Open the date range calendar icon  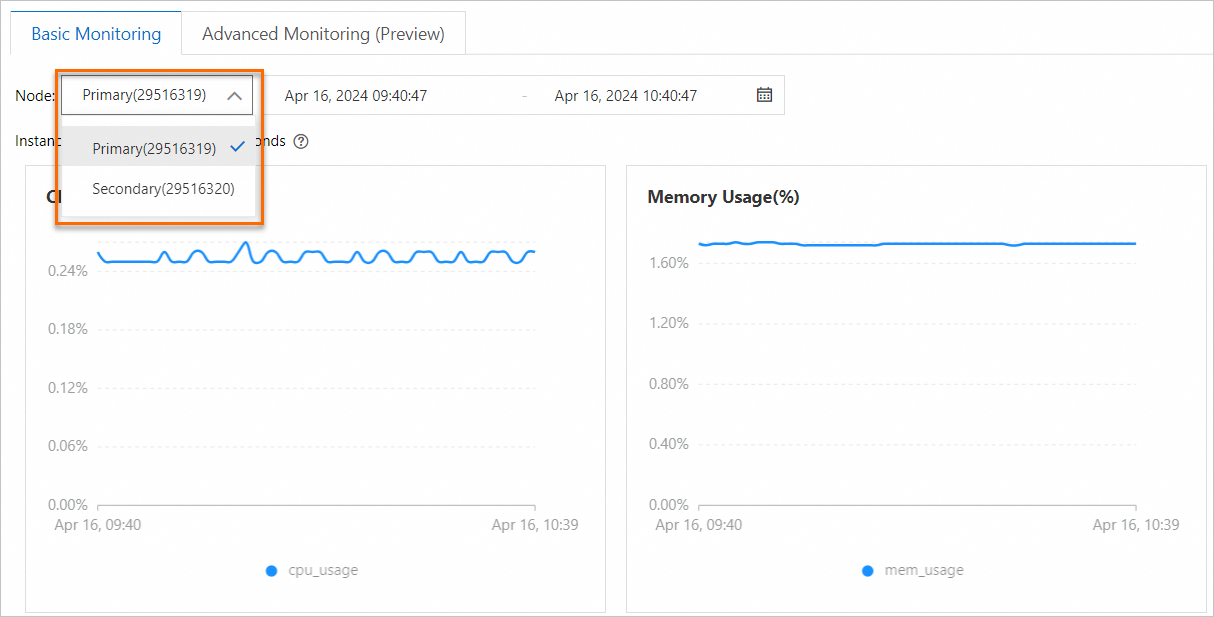click(x=765, y=94)
